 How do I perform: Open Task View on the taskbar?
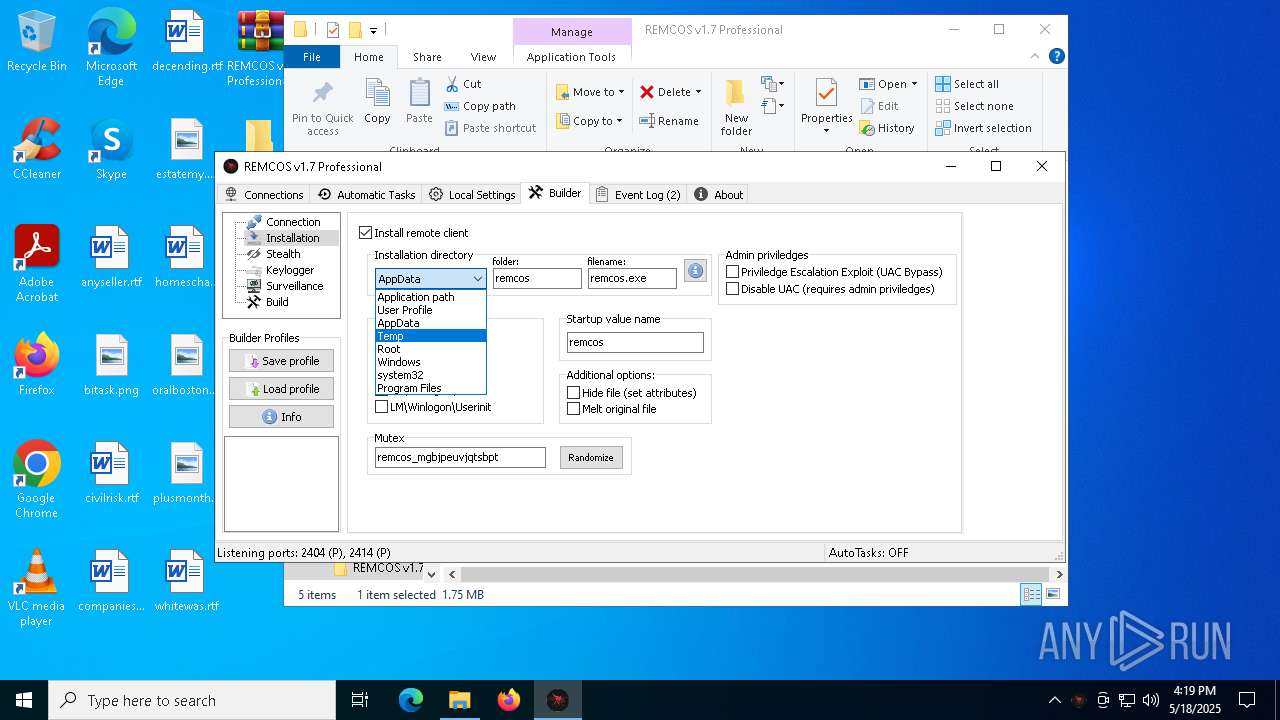click(x=360, y=700)
